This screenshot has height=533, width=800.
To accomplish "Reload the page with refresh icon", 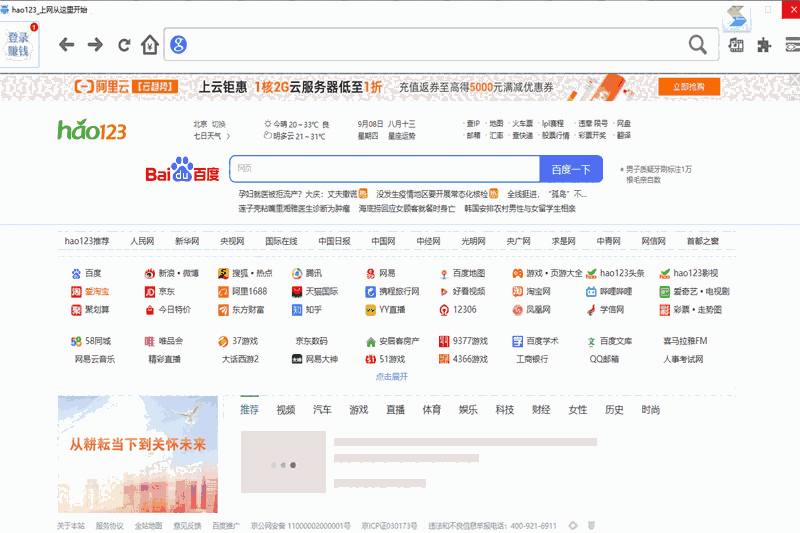I will pyautogui.click(x=124, y=45).
